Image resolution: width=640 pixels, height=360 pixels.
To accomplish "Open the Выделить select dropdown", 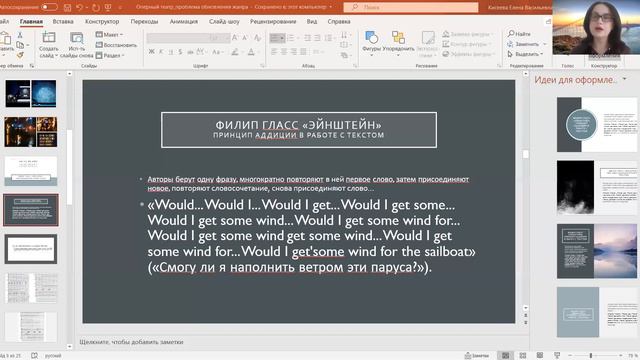I will coord(525,54).
